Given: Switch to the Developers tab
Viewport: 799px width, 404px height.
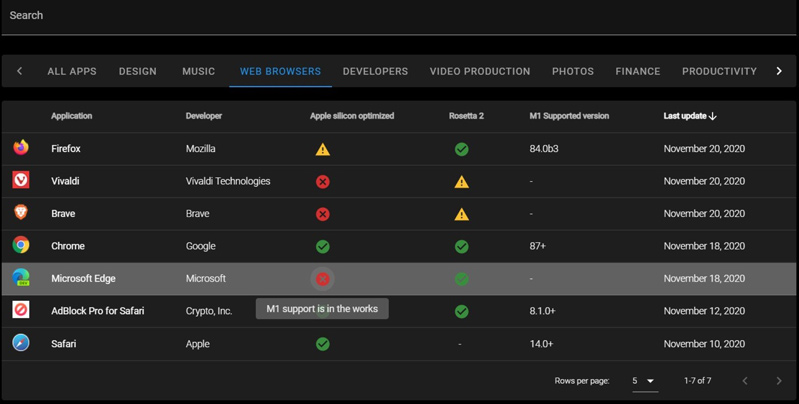Looking at the screenshot, I should click(375, 71).
